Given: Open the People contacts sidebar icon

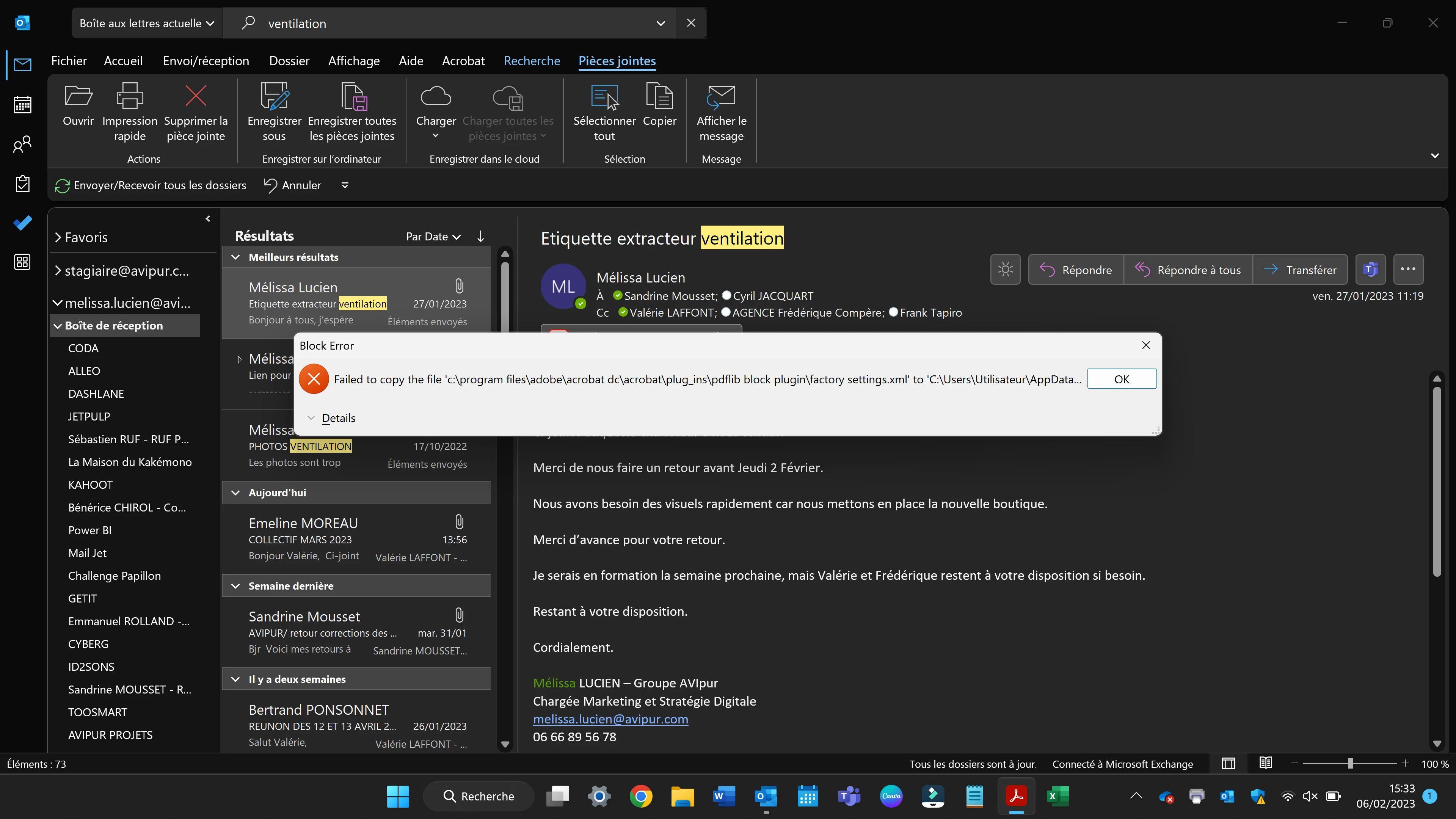Looking at the screenshot, I should (x=23, y=144).
